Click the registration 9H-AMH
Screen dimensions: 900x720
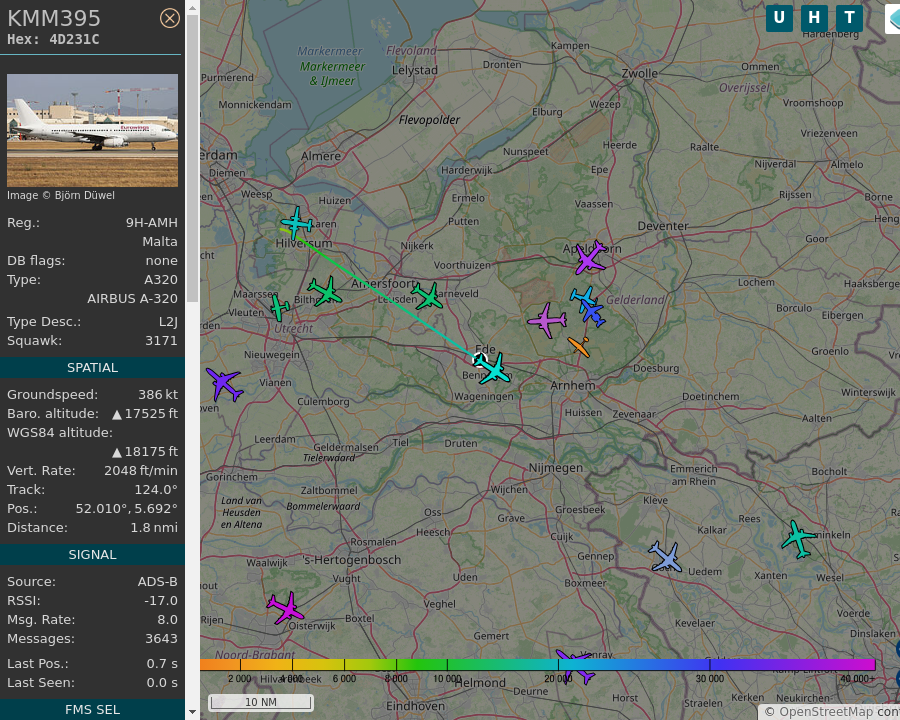click(x=152, y=223)
